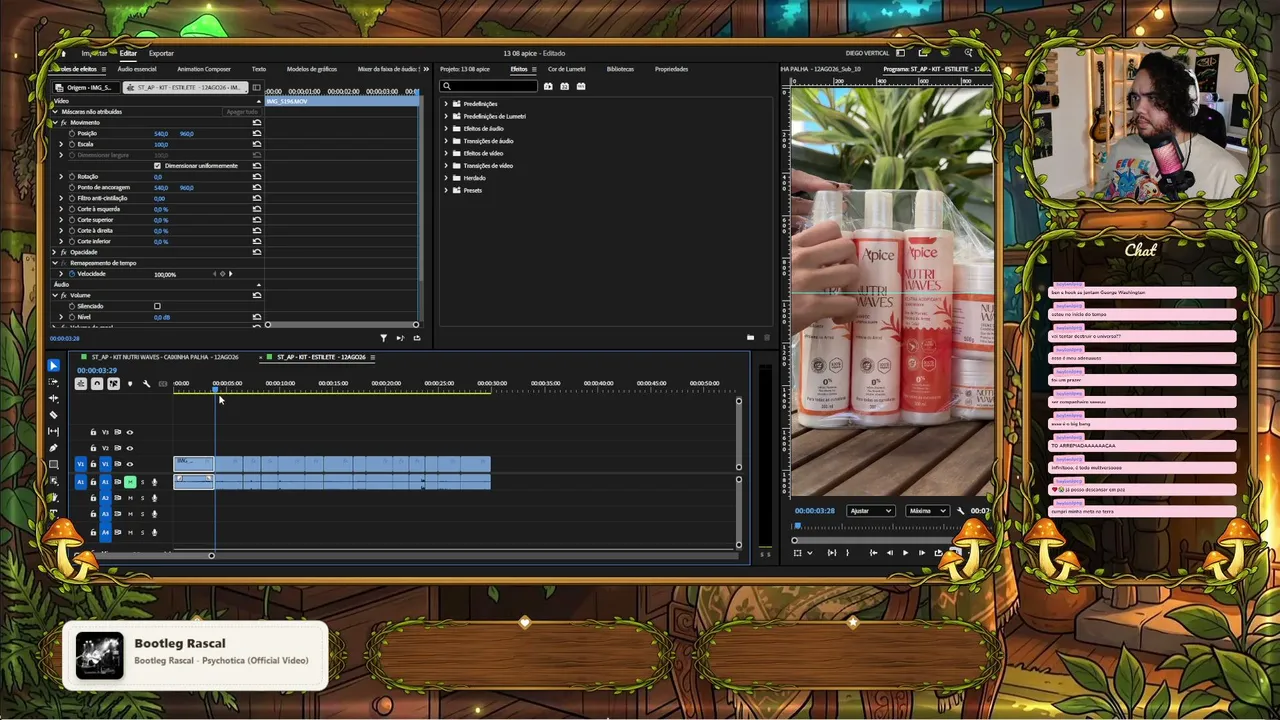This screenshot has height=720, width=1280.
Task: Click the Add Marker icon in the timeline
Action: click(129, 384)
